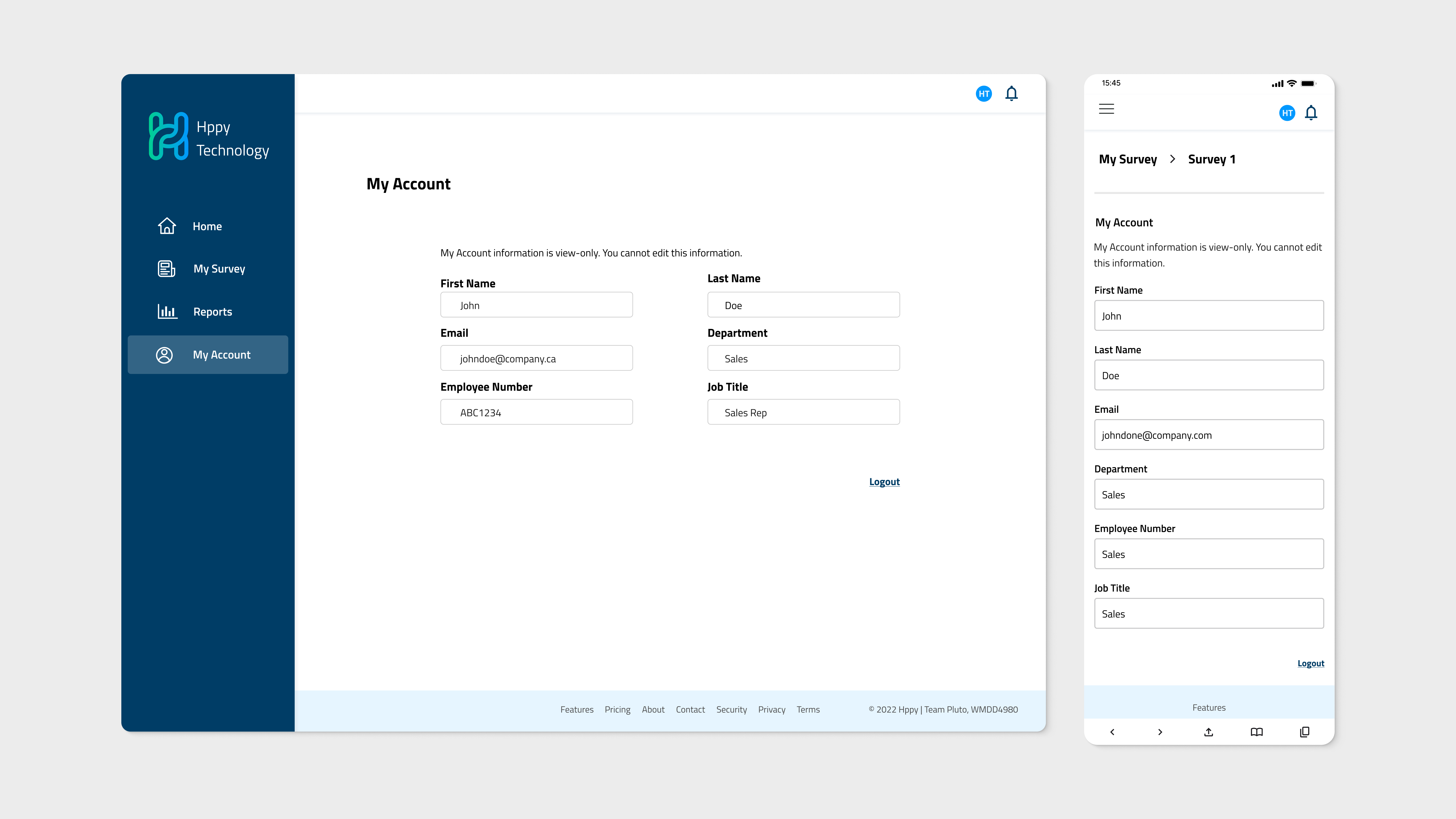The height and width of the screenshot is (819, 1456).
Task: Open Pricing link in the footer
Action: (617, 709)
